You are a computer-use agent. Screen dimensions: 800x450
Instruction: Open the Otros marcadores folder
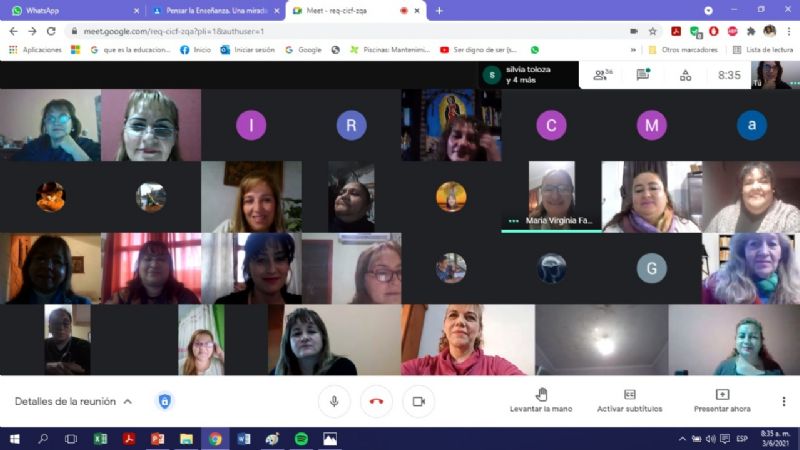pyautogui.click(x=683, y=49)
